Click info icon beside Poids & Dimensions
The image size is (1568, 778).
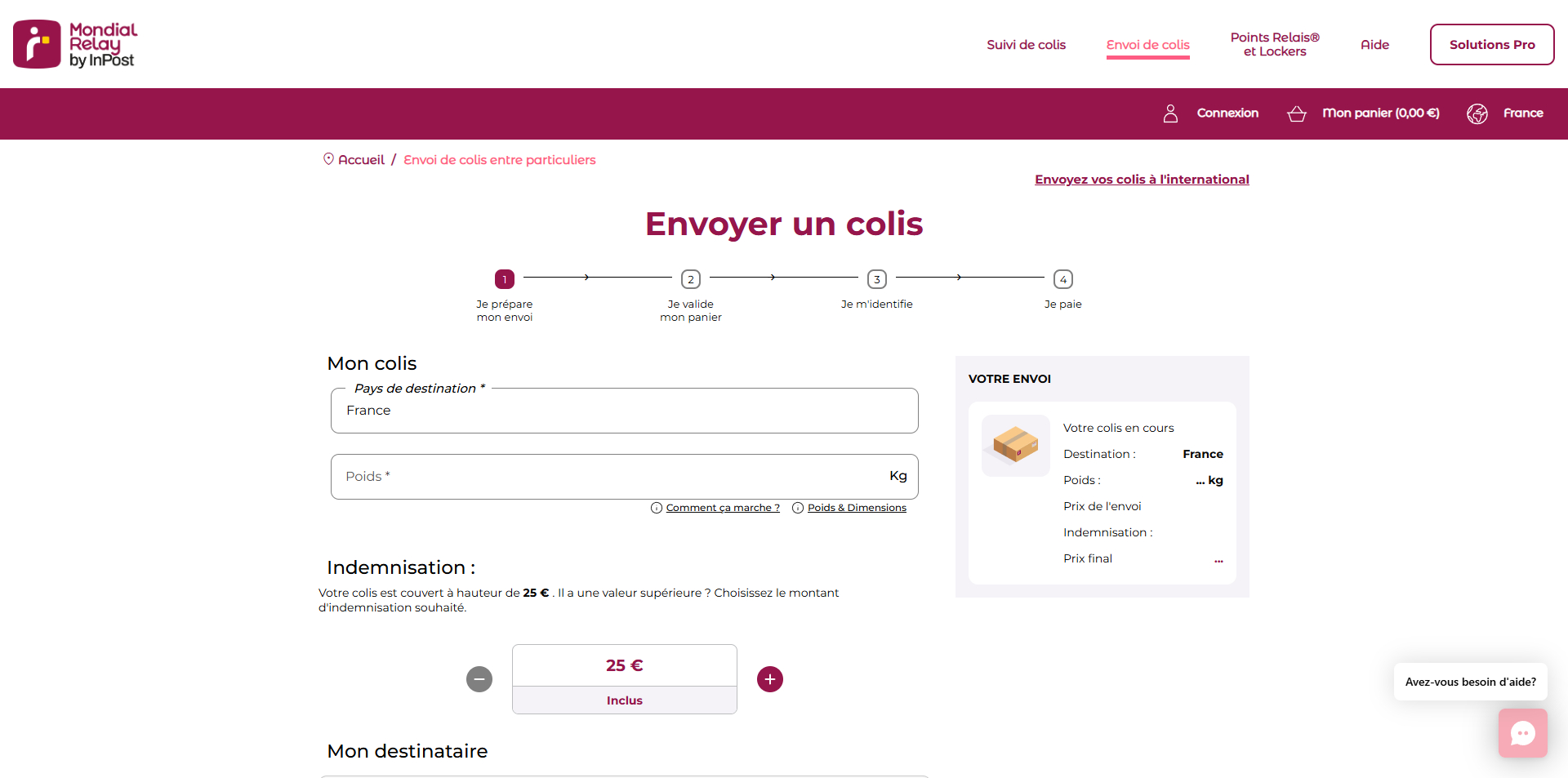coord(798,508)
